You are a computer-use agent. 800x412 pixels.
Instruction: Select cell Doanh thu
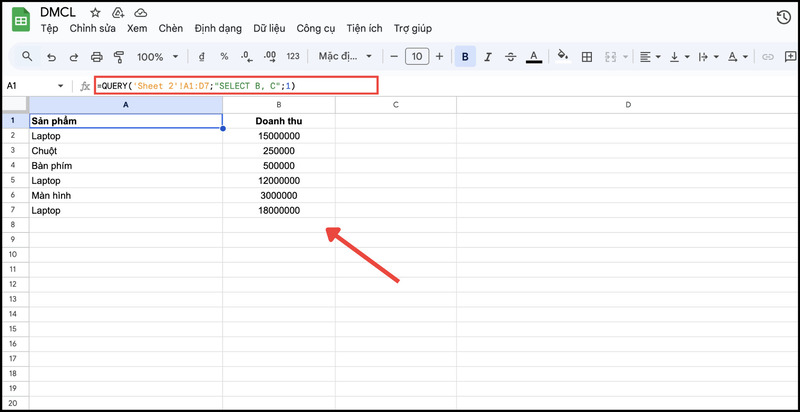point(279,121)
